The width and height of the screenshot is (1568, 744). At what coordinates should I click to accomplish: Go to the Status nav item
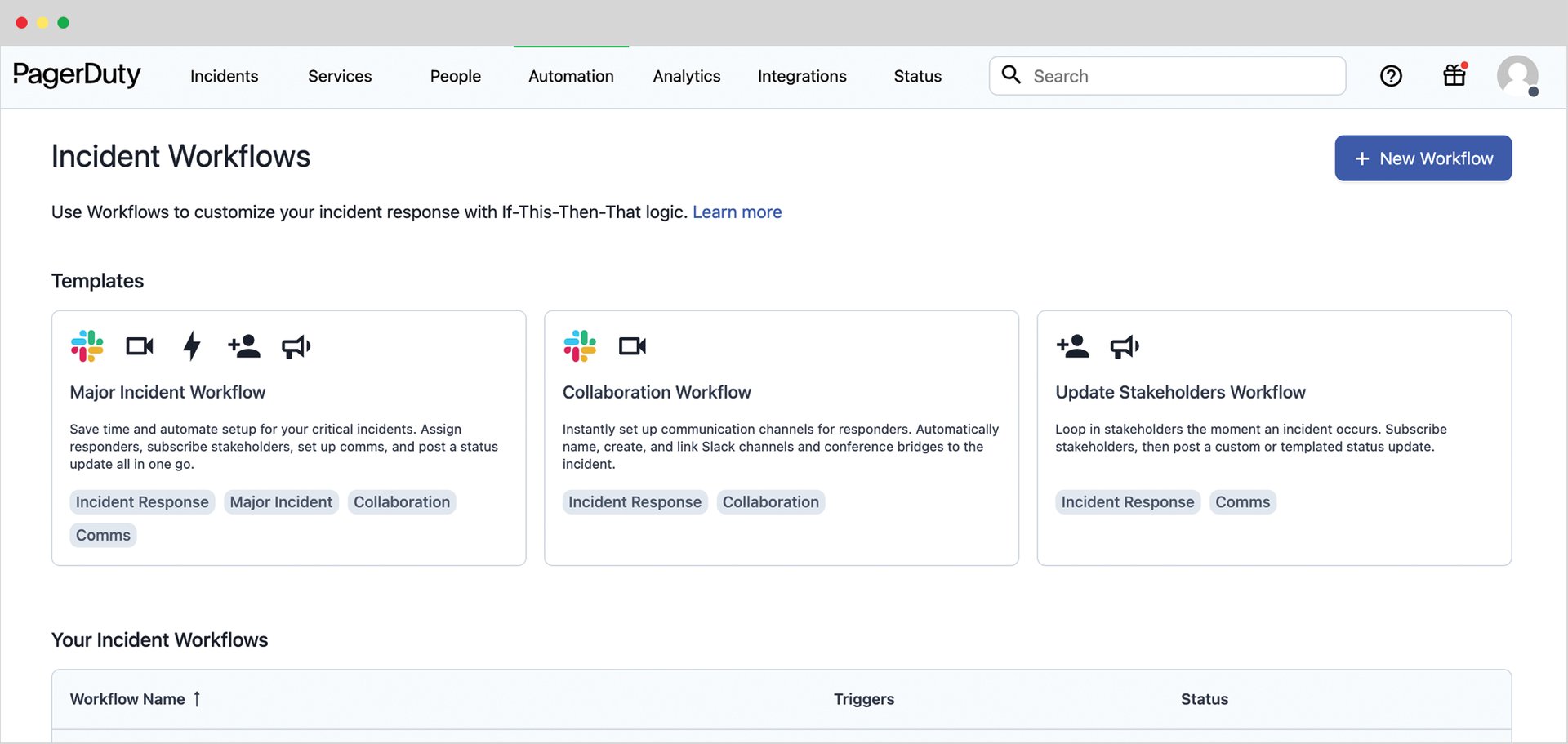(x=917, y=76)
